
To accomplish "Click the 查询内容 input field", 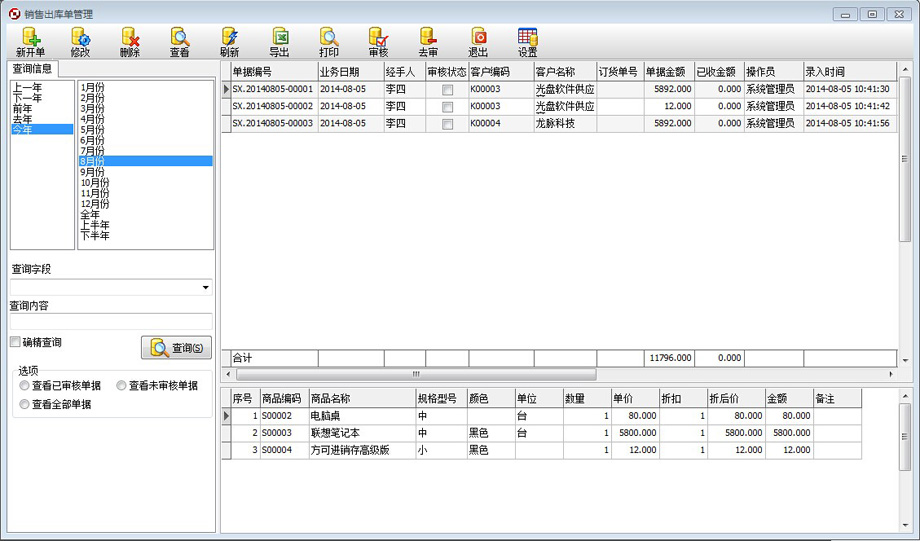I will point(110,322).
